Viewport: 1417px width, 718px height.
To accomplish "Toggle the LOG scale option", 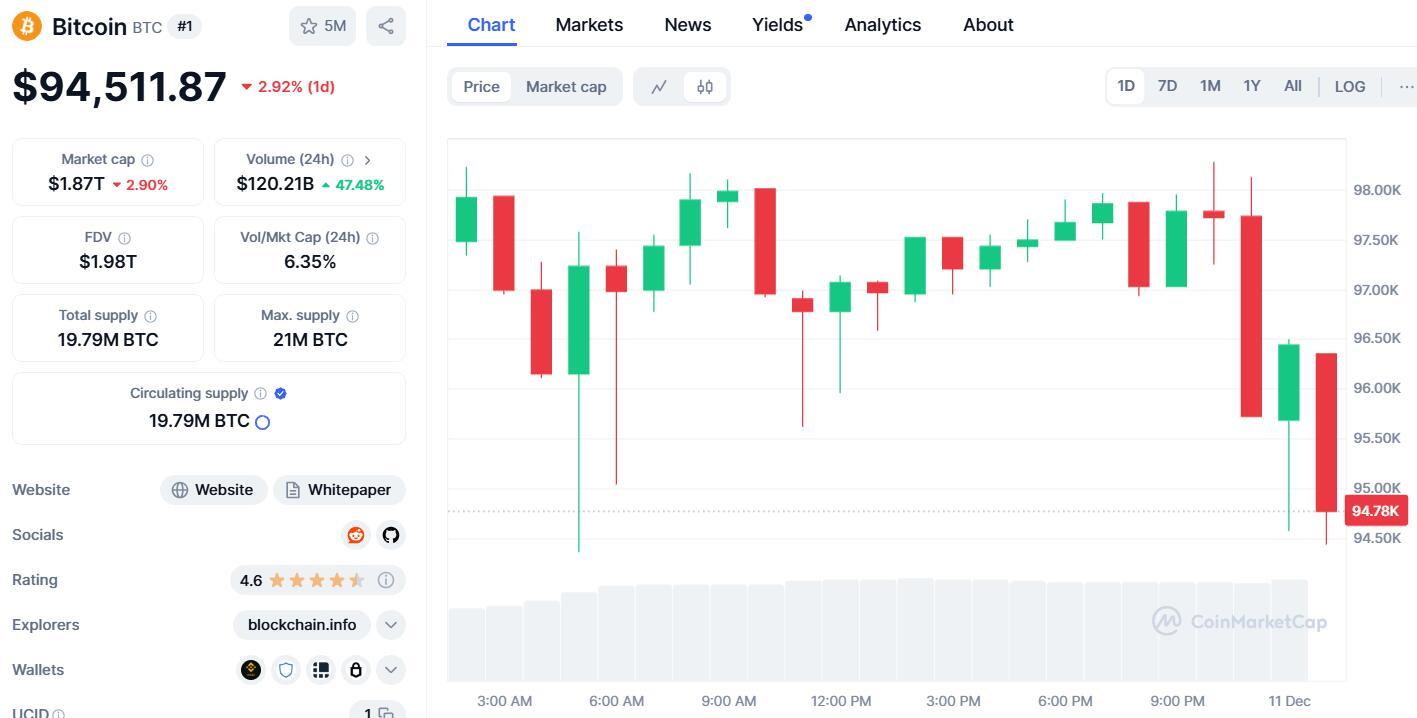I will [1349, 87].
